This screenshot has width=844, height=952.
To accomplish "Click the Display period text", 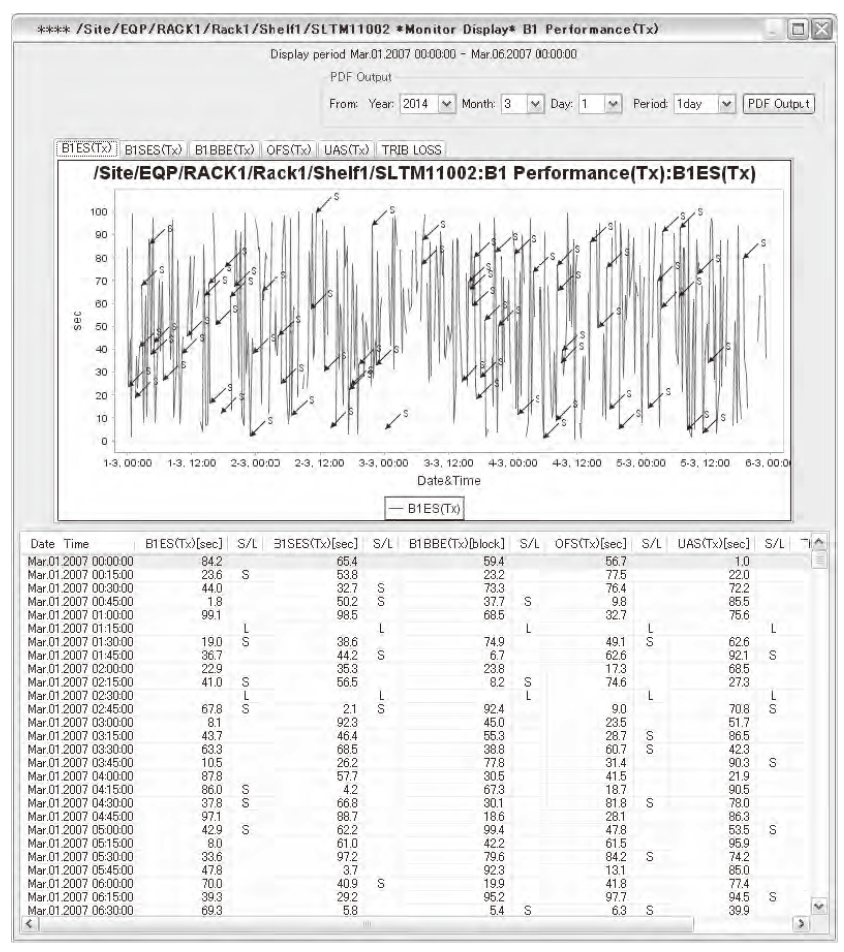I will click(x=423, y=54).
